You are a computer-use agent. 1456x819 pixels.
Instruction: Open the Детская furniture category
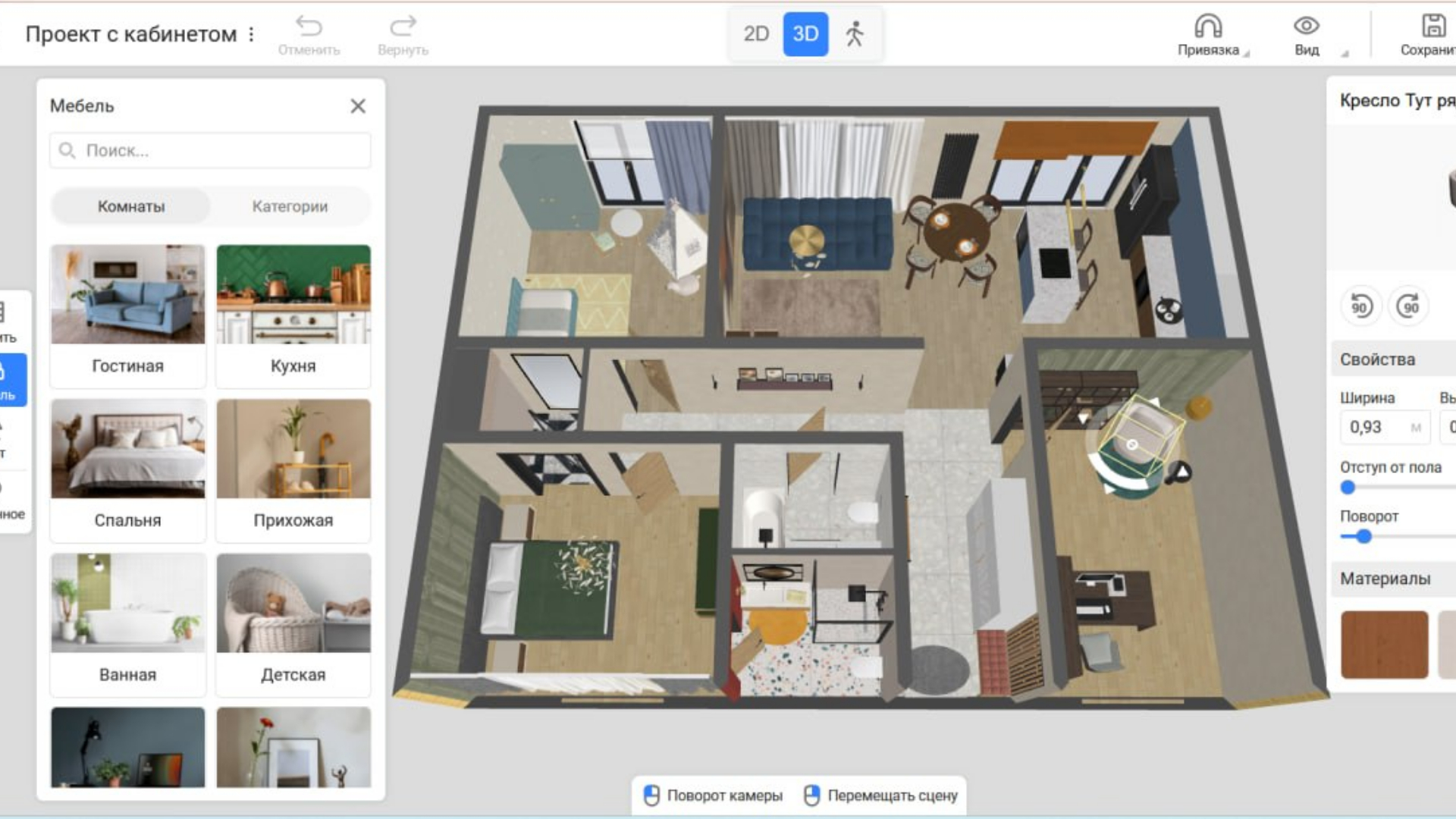[x=293, y=625]
